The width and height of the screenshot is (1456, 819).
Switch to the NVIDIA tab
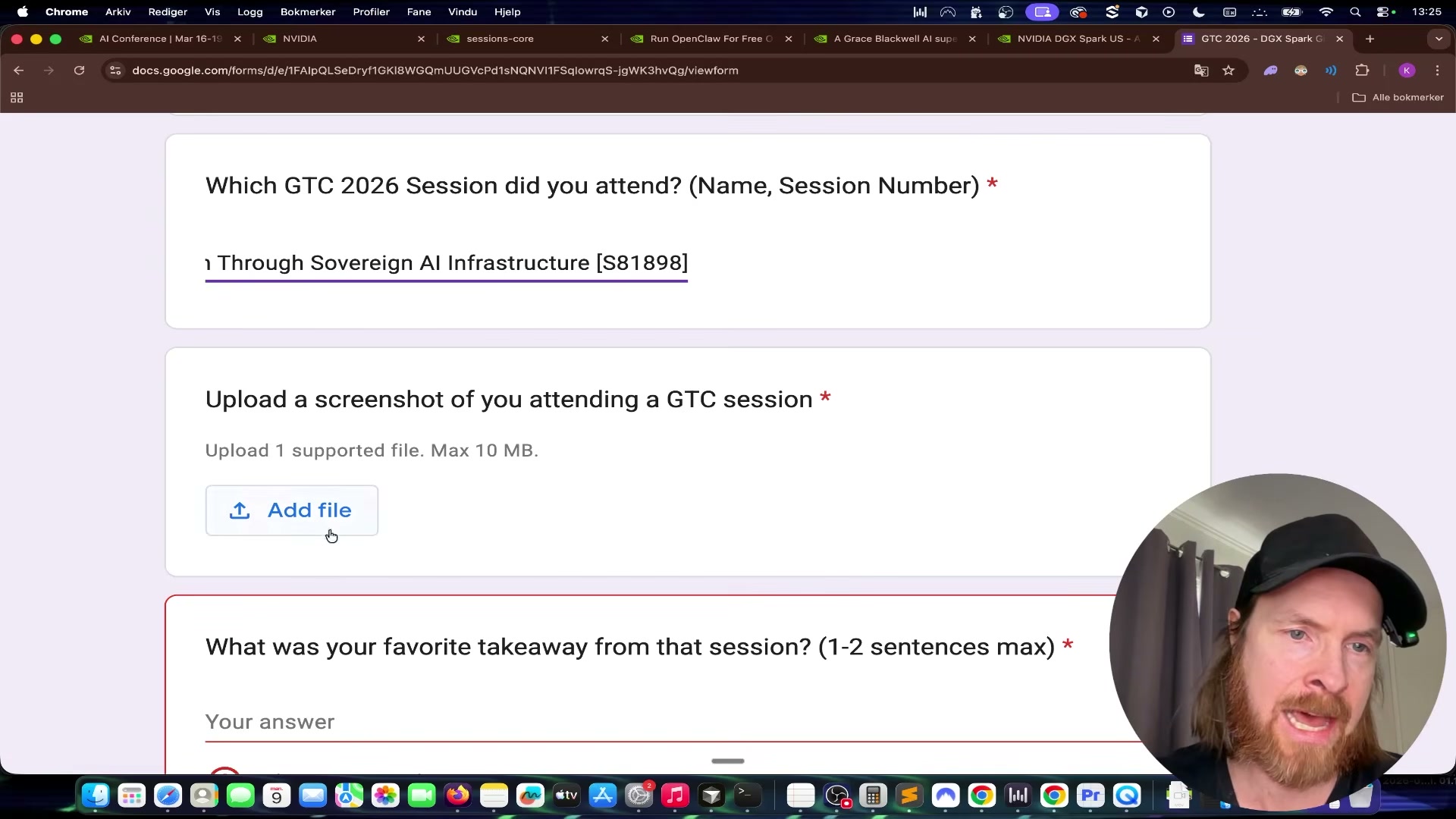coord(344,39)
